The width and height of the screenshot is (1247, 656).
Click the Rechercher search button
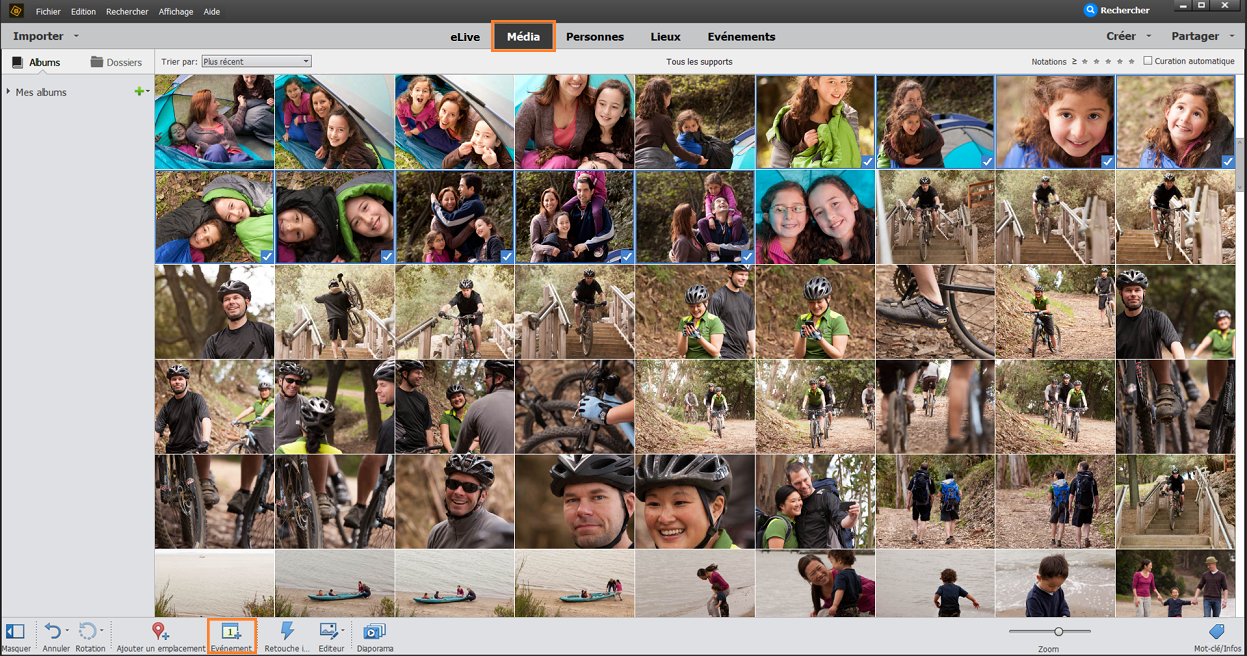point(1117,10)
